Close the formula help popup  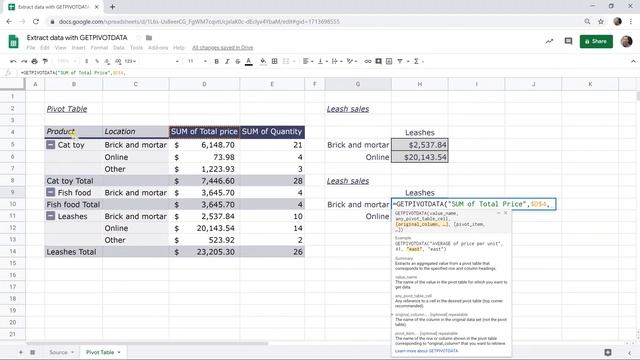tap(506, 213)
